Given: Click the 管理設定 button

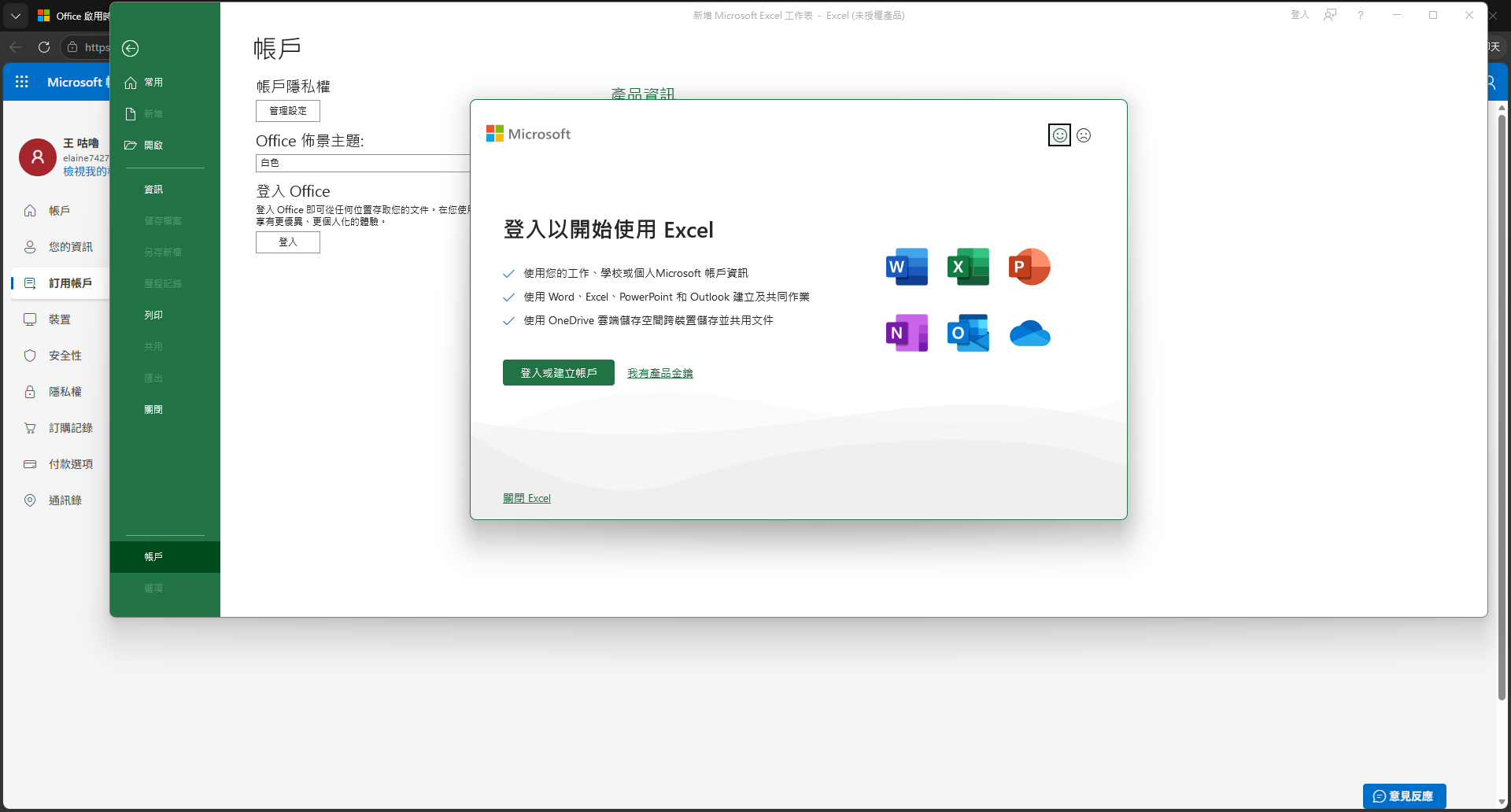Looking at the screenshot, I should point(288,111).
